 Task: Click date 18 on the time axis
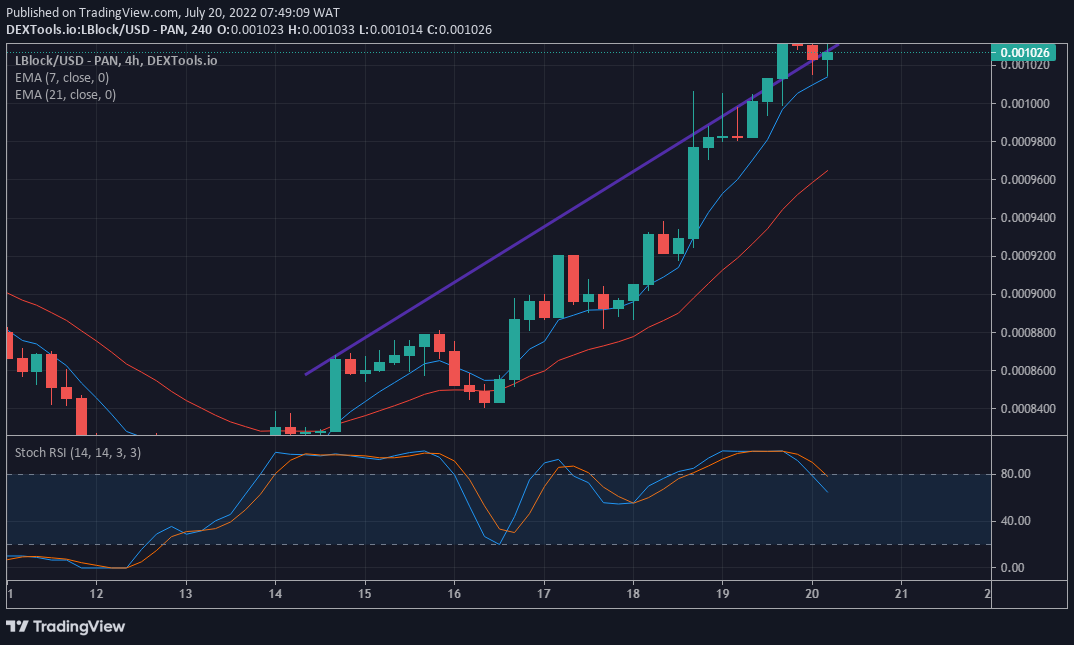(x=633, y=594)
